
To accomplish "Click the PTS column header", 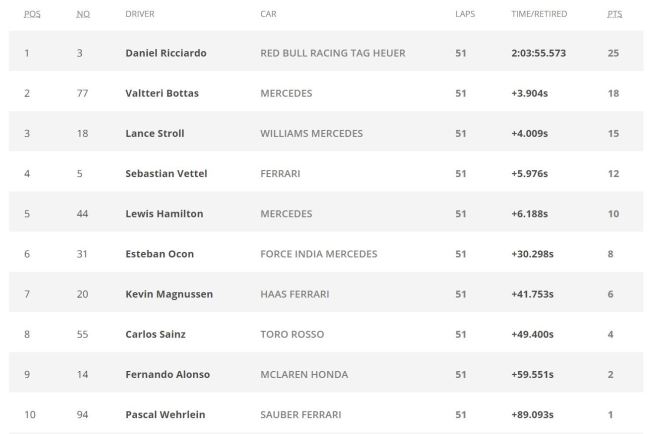I will (614, 15).
